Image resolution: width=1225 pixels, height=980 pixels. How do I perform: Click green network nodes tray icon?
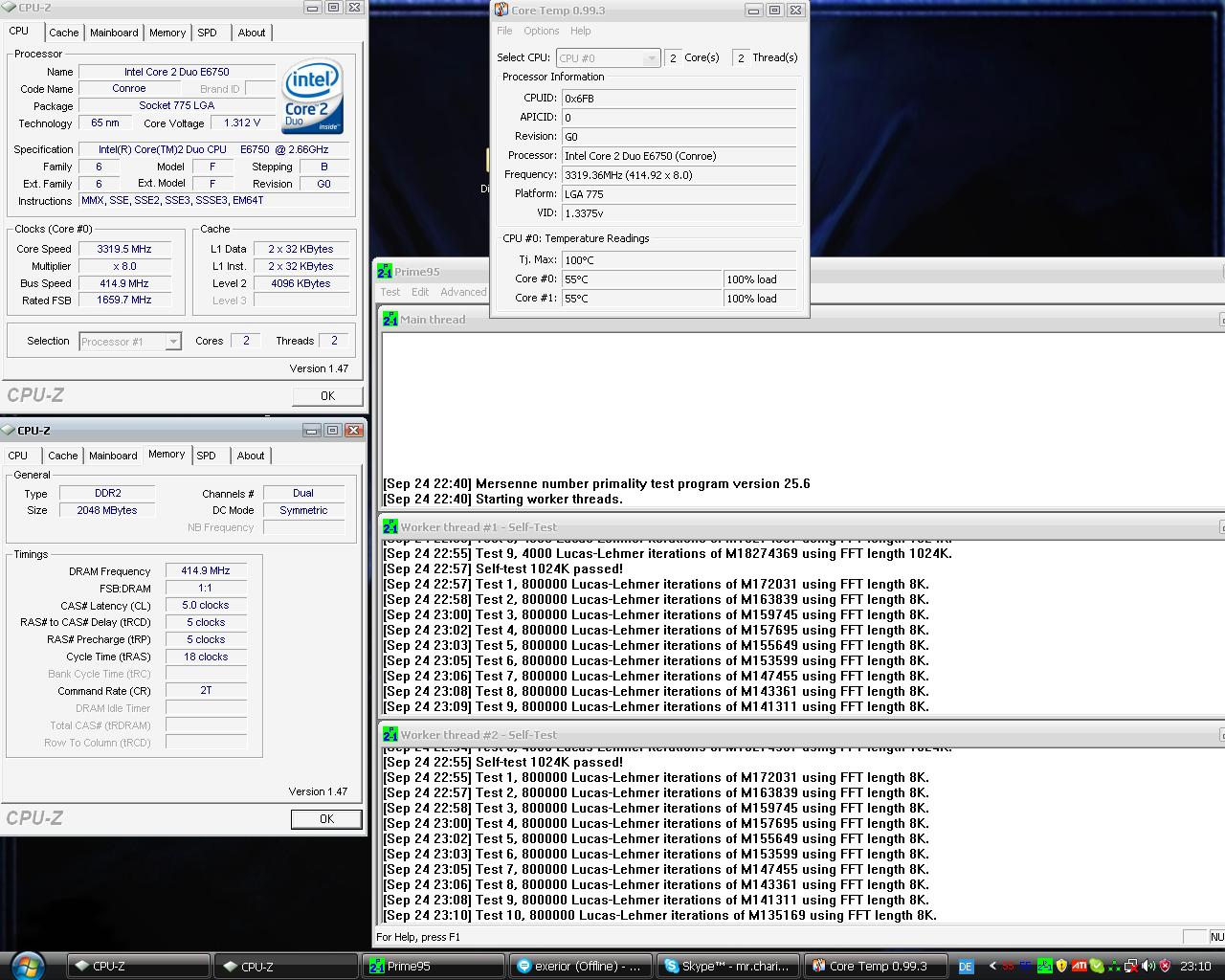point(1114,967)
